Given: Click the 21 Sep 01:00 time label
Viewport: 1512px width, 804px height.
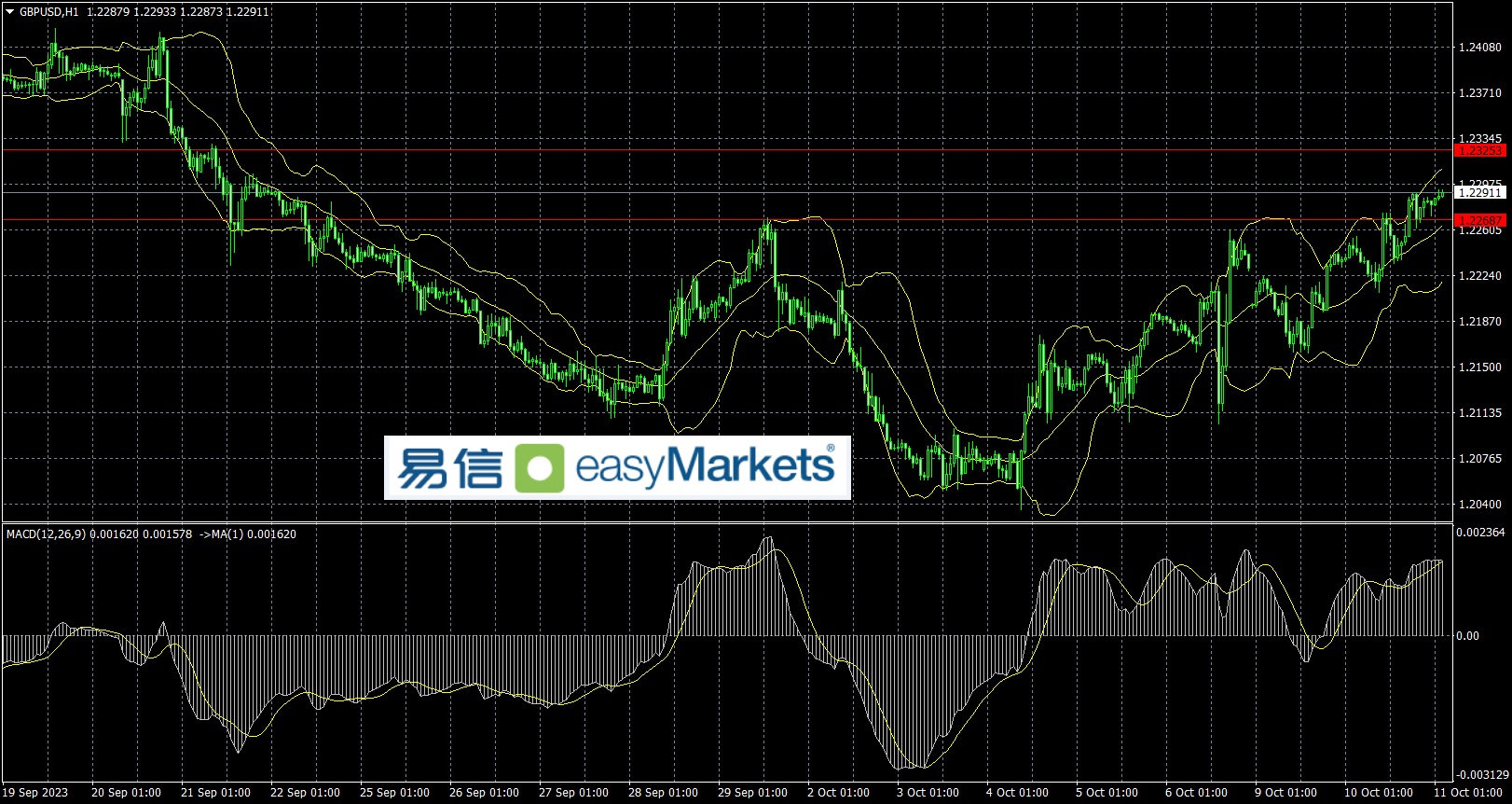Looking at the screenshot, I should [x=215, y=793].
